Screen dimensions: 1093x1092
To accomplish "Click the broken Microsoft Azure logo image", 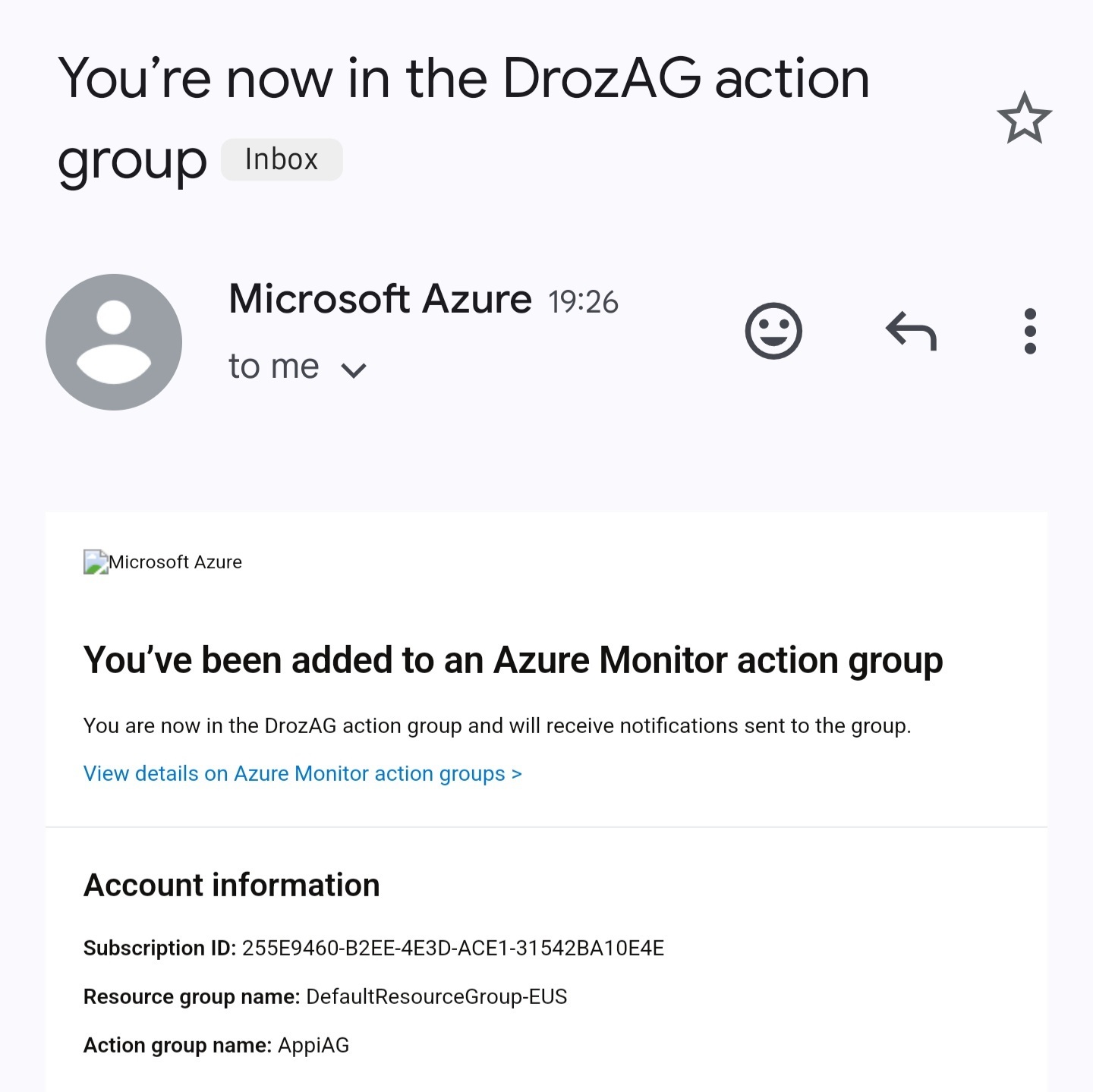I will coord(96,562).
